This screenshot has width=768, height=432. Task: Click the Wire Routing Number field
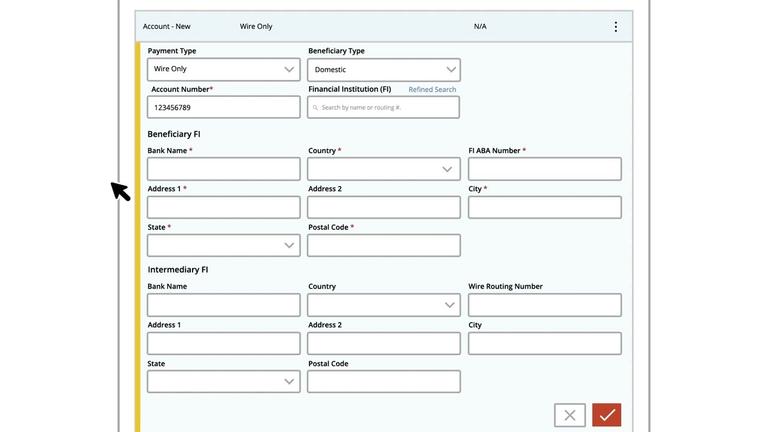pos(544,305)
